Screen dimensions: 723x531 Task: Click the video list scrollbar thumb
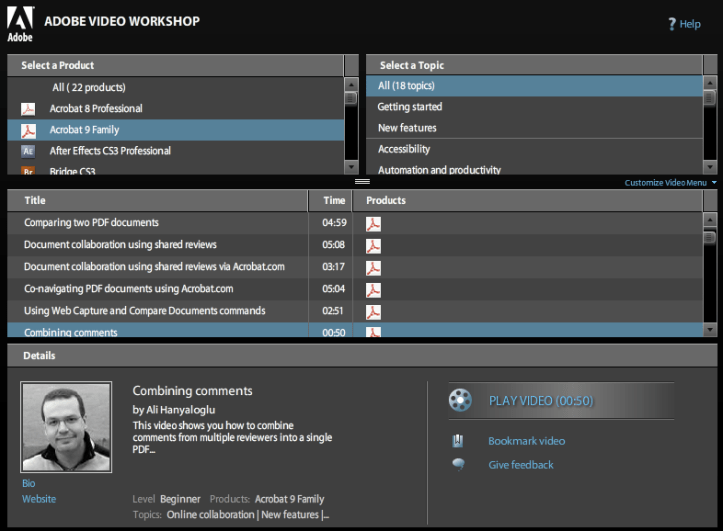click(710, 237)
